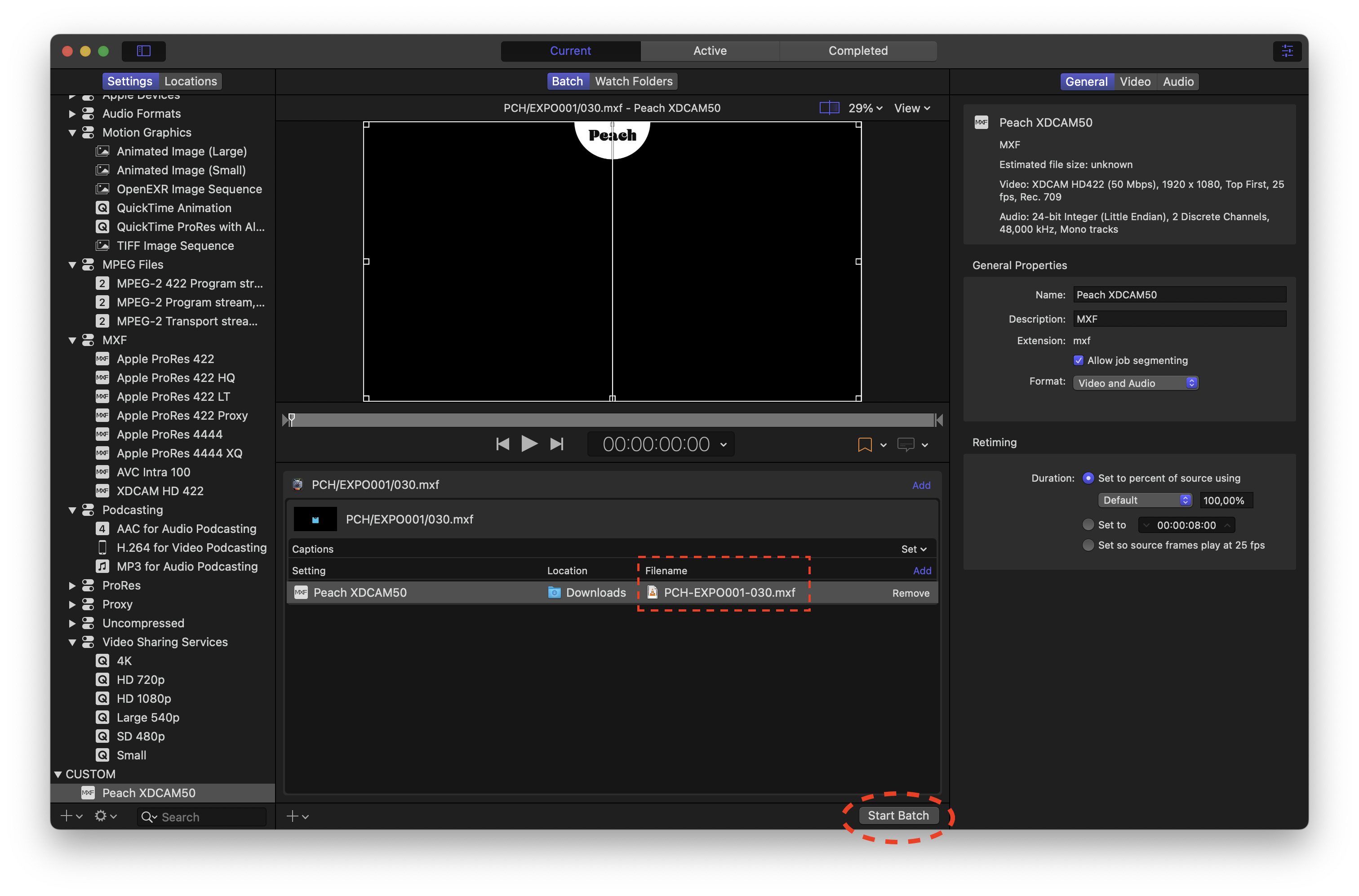Click the source thumbnail of PCH/EXPO001/030.mxf
Screen dimensions: 1359x896
pos(315,519)
